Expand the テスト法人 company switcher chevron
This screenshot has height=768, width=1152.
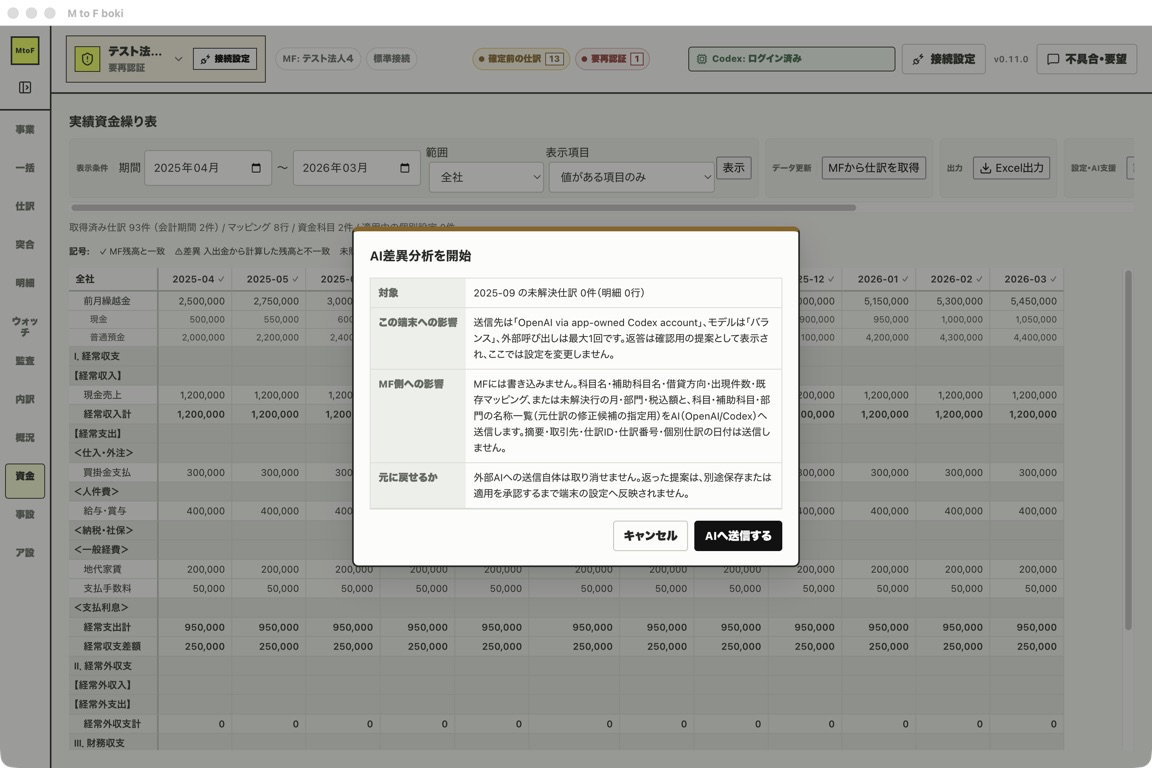[178, 59]
